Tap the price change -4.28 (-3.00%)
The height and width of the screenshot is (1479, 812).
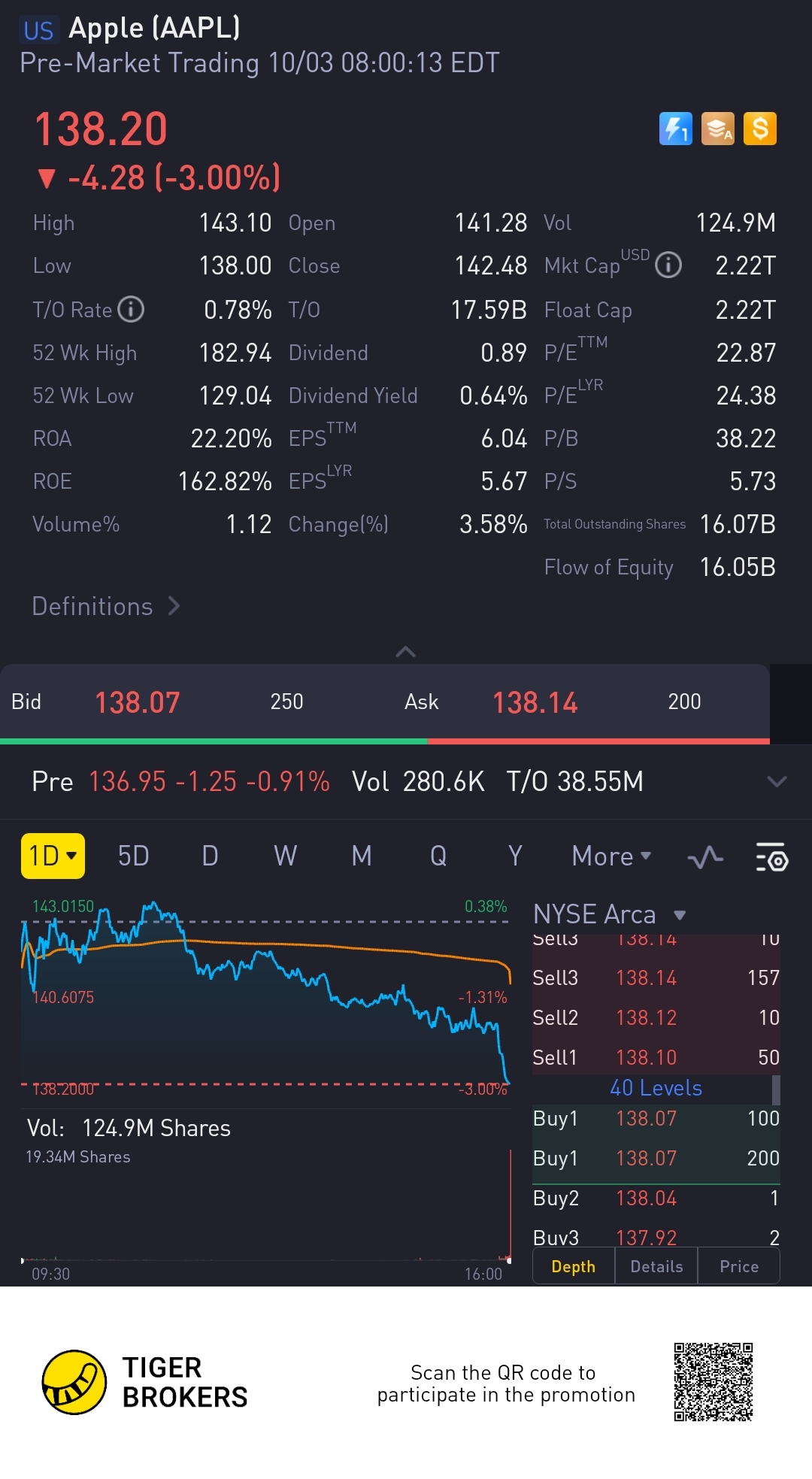click(x=174, y=178)
